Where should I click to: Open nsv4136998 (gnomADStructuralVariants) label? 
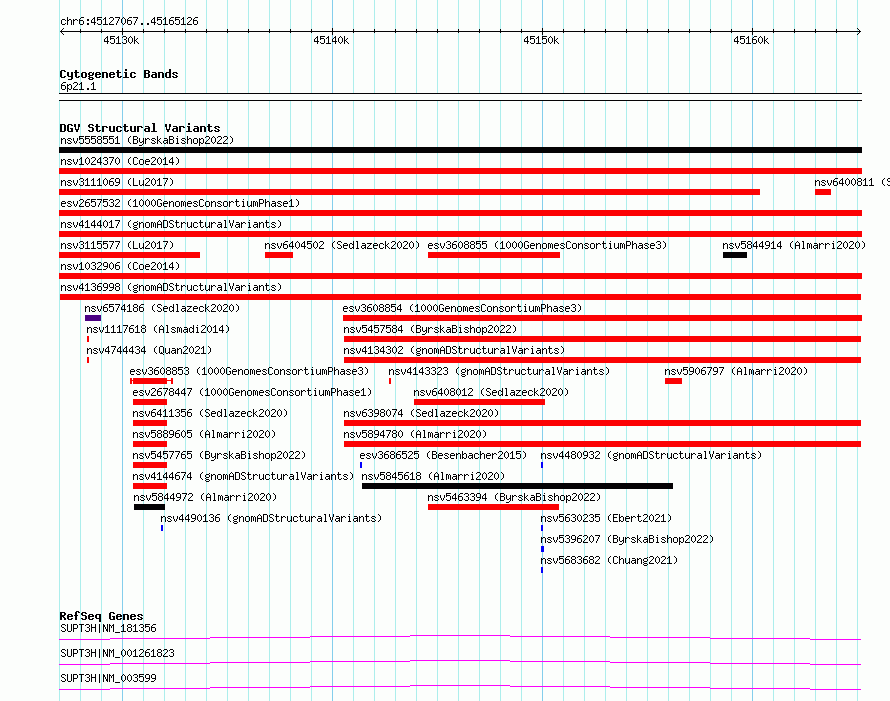click(x=171, y=287)
